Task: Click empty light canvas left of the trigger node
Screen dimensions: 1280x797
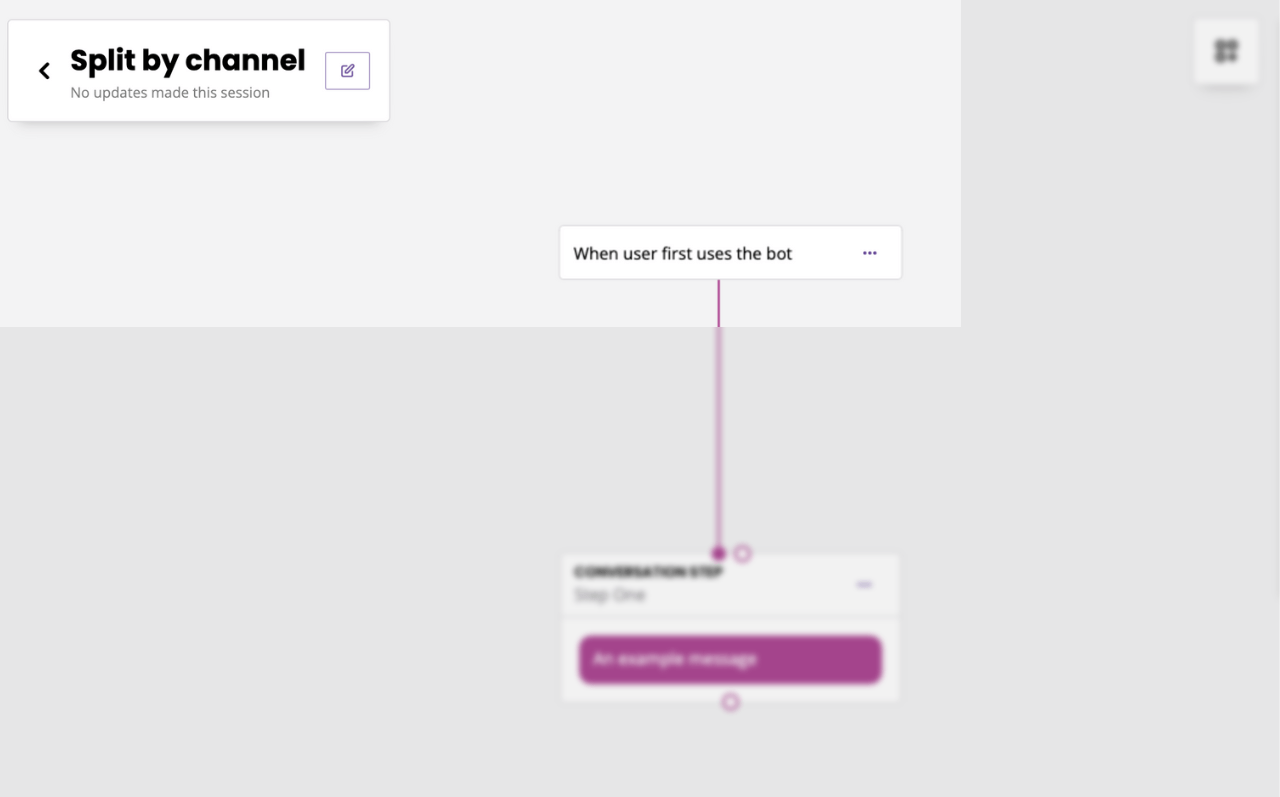Action: [x=280, y=240]
